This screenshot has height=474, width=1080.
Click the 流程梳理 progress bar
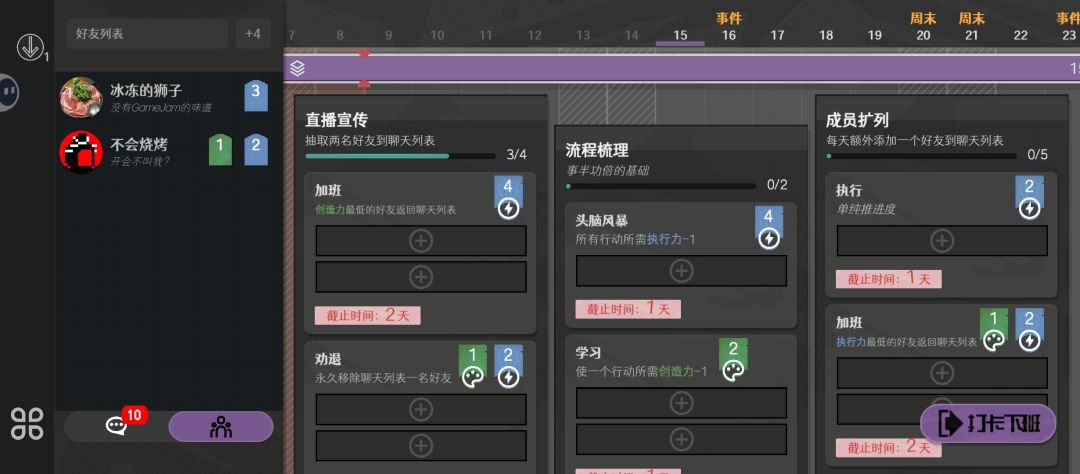pyautogui.click(x=661, y=185)
